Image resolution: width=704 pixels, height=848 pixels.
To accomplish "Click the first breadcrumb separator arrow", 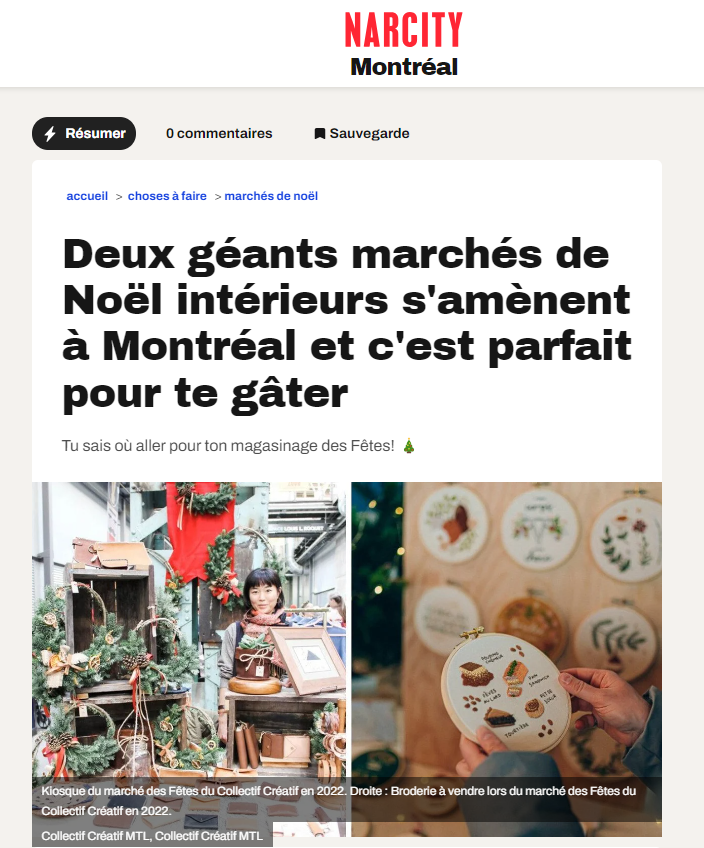I will click(x=119, y=197).
